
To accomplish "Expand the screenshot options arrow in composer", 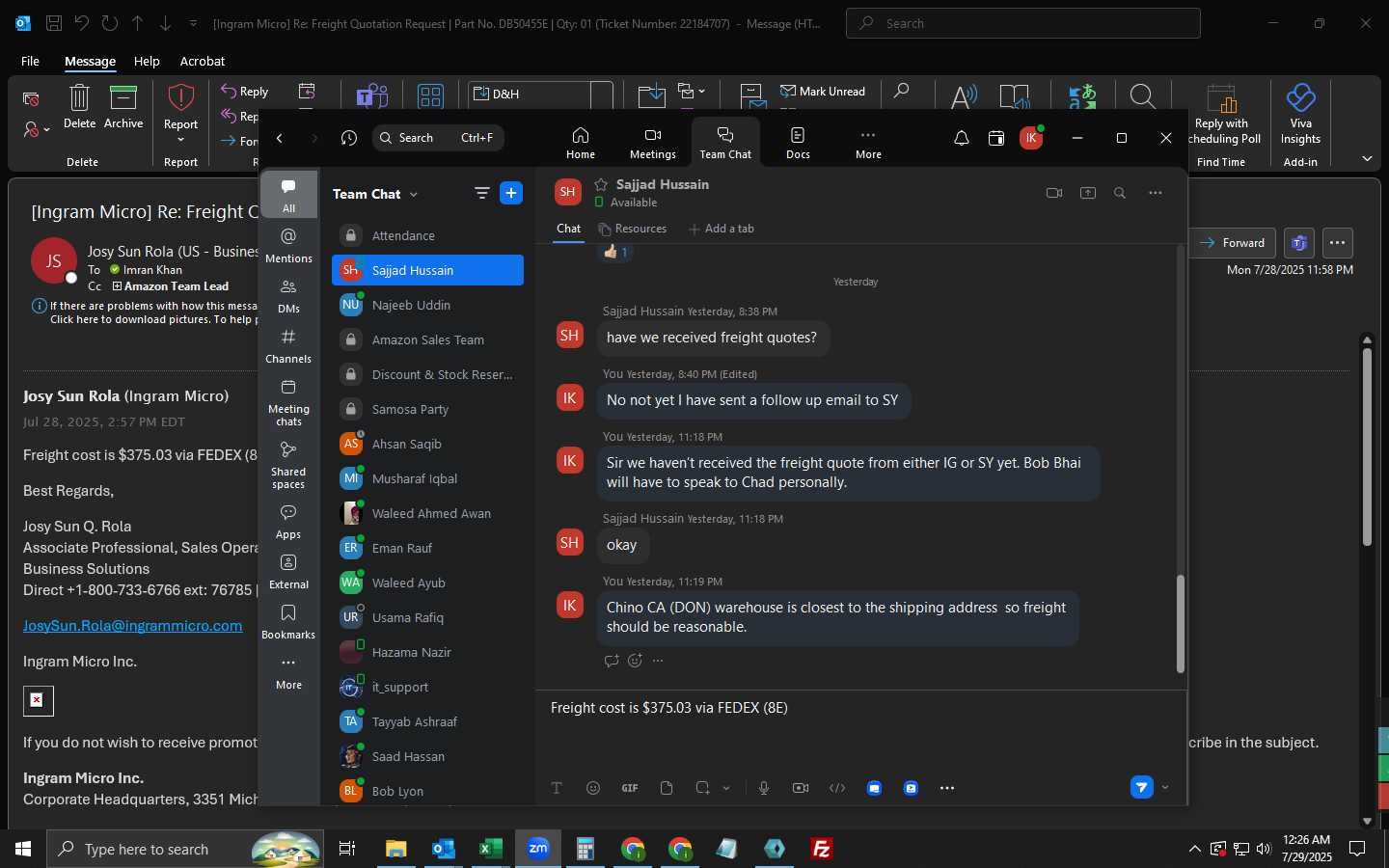I will tap(726, 788).
